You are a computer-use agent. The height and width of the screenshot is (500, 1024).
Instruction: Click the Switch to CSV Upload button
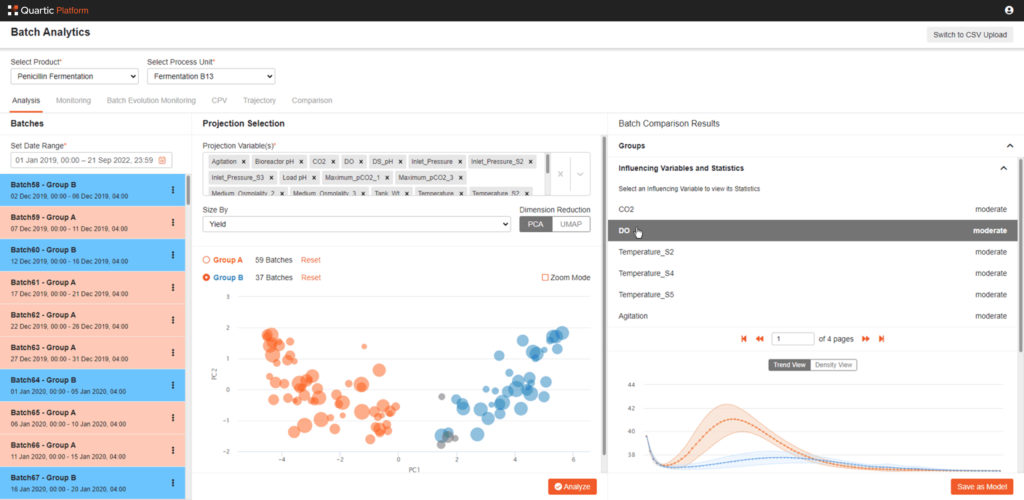[x=970, y=35]
